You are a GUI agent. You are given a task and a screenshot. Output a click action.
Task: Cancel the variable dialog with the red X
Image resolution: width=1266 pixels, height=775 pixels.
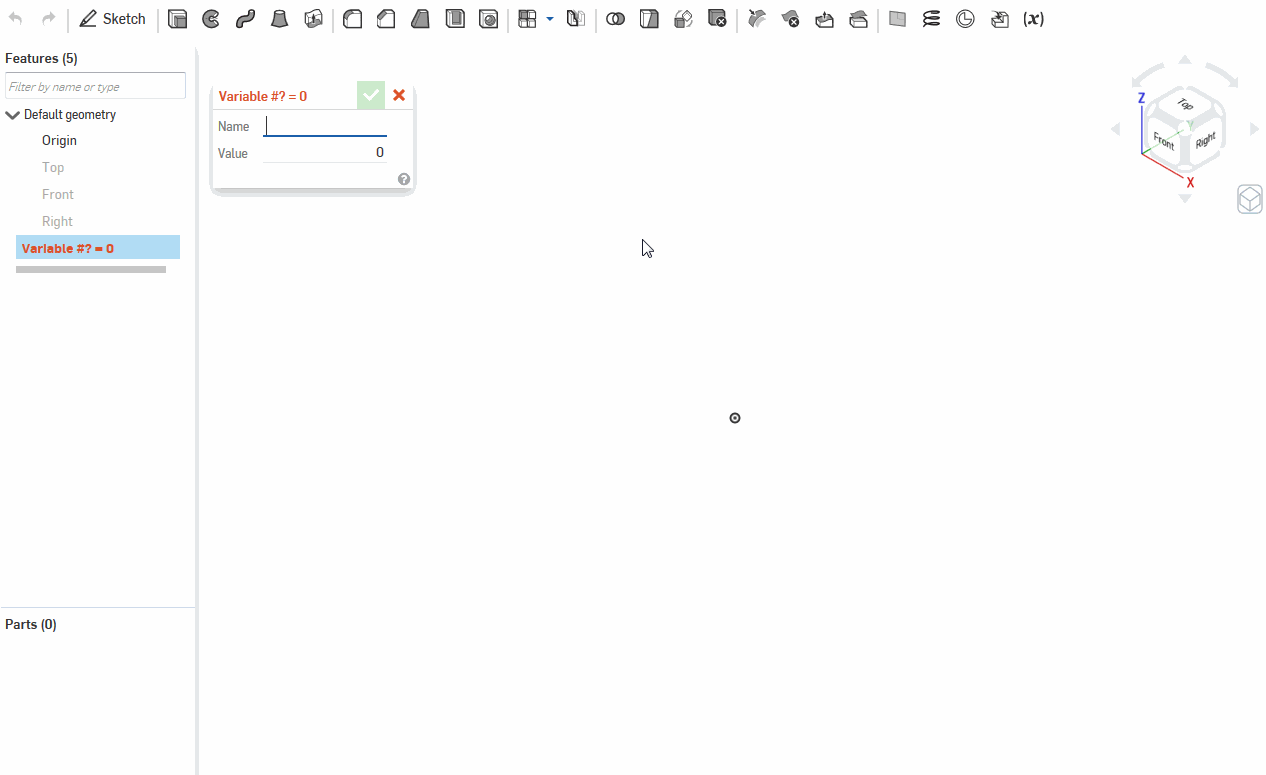click(399, 95)
